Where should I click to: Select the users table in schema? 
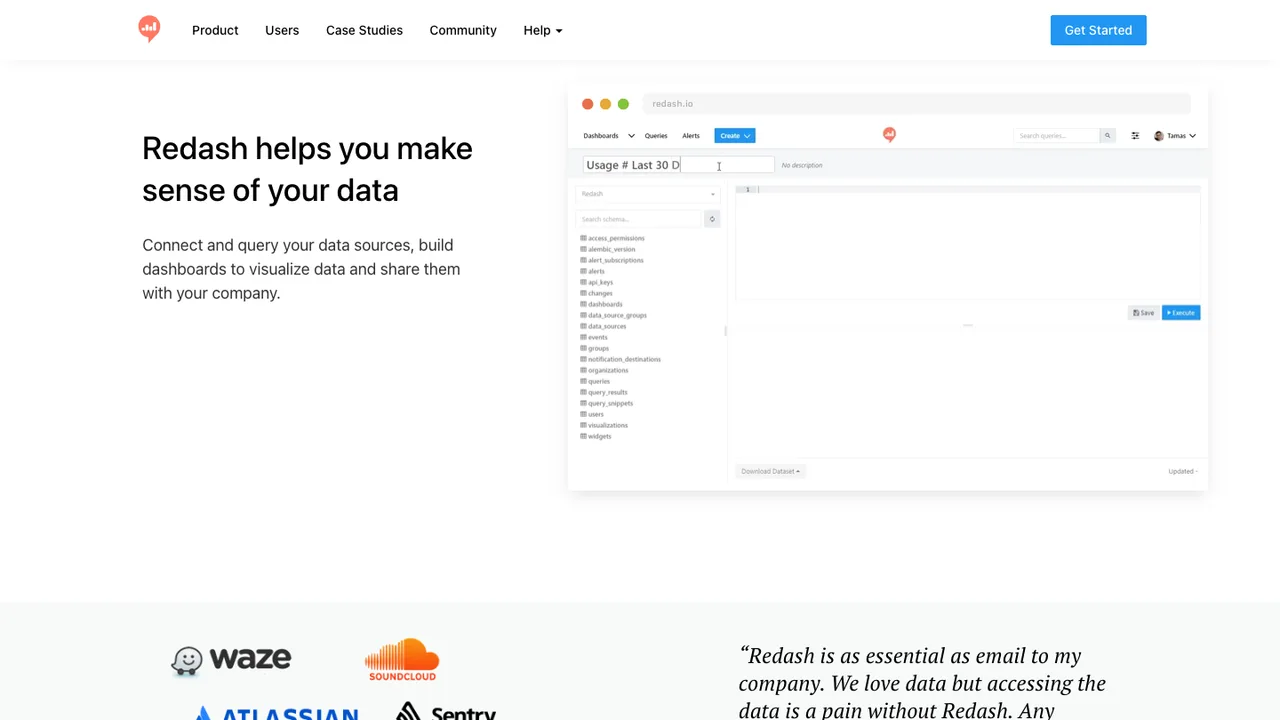[x=596, y=414]
